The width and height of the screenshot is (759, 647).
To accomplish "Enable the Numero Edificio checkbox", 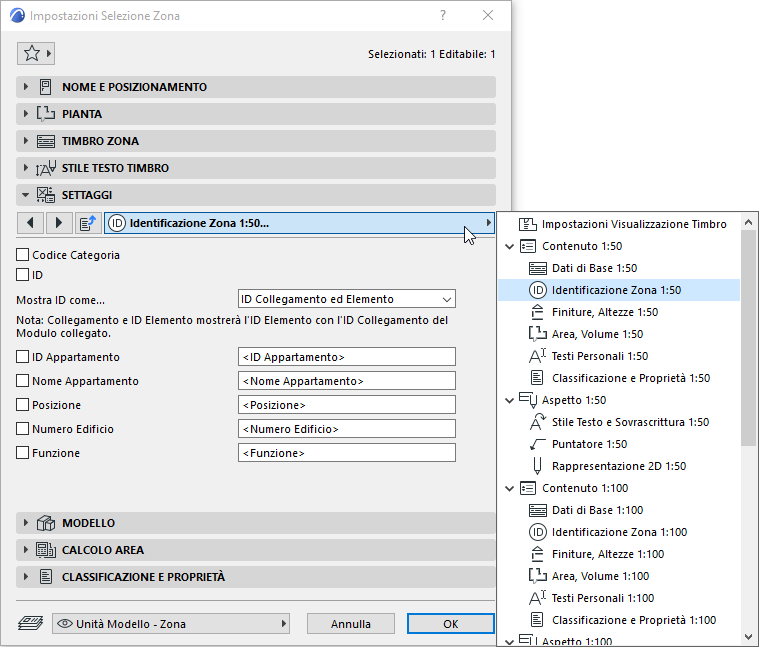I will click(22, 429).
